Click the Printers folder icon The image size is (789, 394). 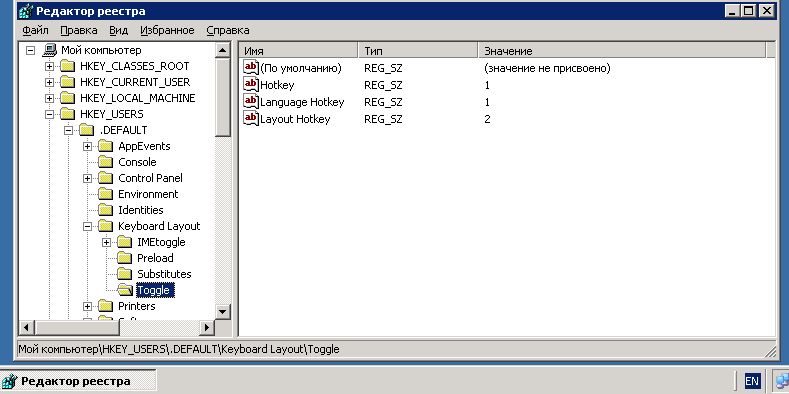coord(106,306)
